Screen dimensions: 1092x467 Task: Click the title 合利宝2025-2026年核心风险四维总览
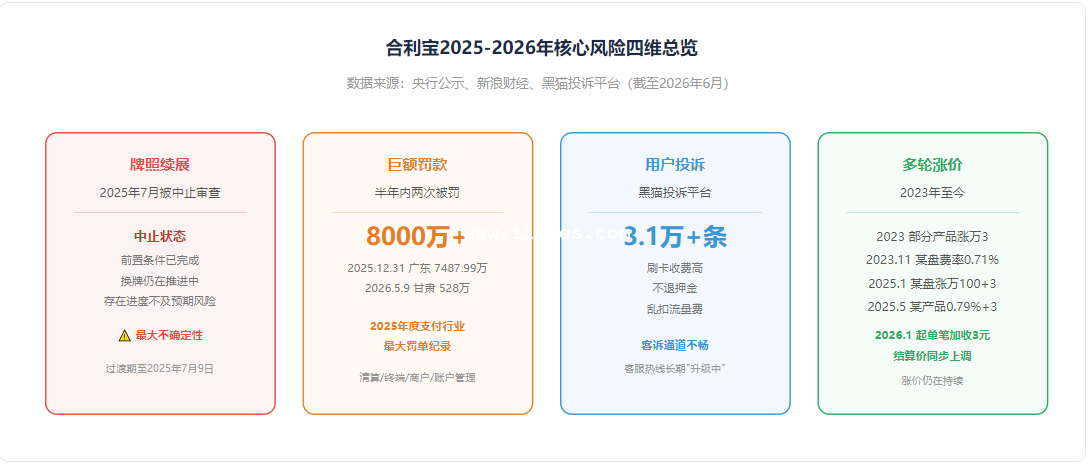coord(542,48)
